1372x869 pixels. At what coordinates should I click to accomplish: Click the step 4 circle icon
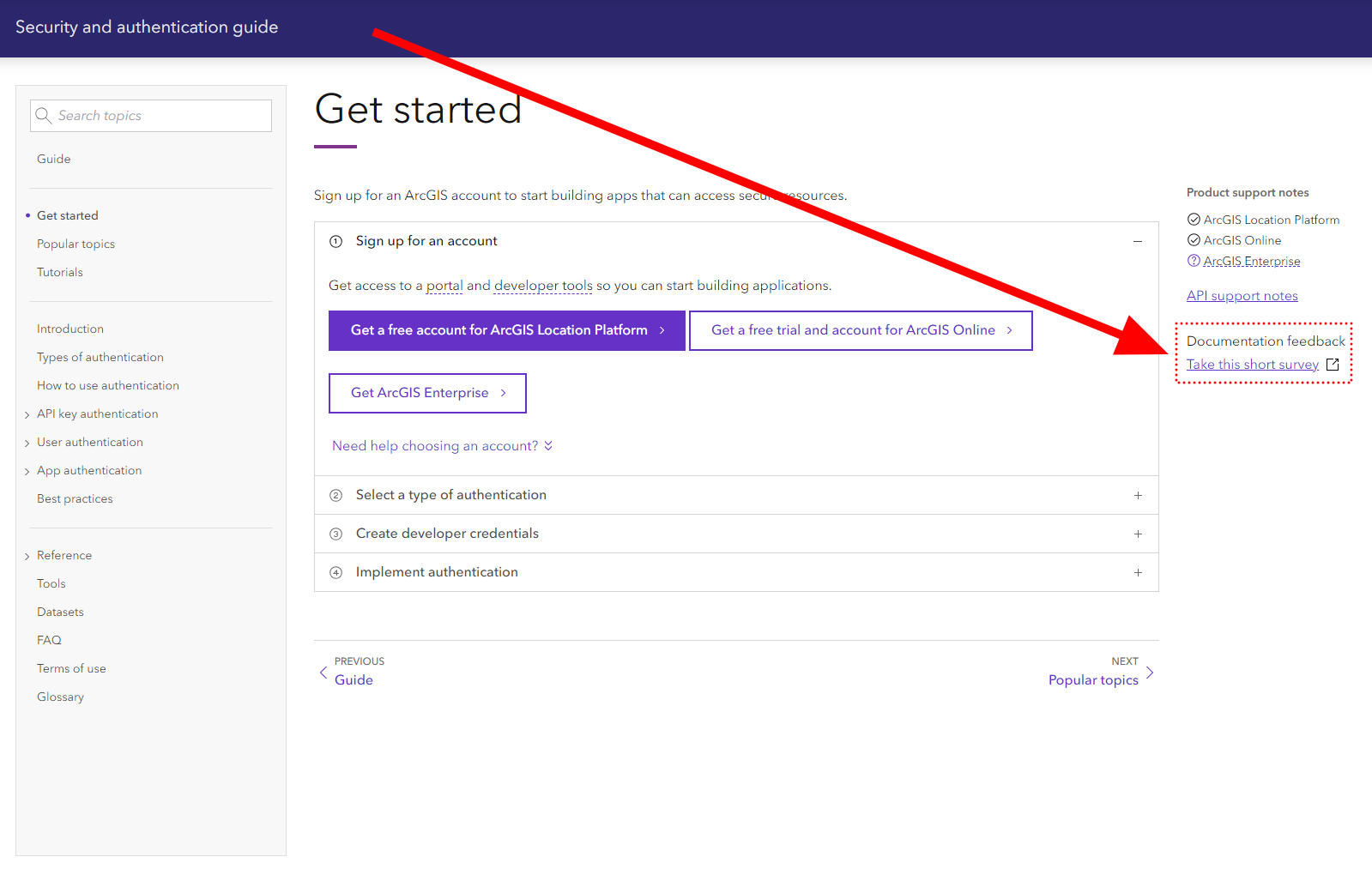pos(336,572)
